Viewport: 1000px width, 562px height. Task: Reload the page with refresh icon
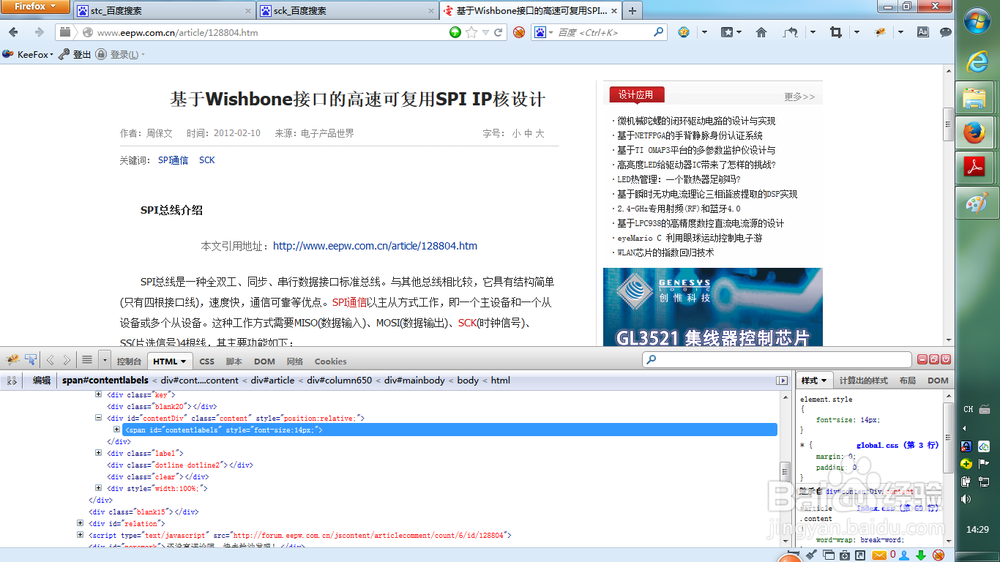pos(498,32)
